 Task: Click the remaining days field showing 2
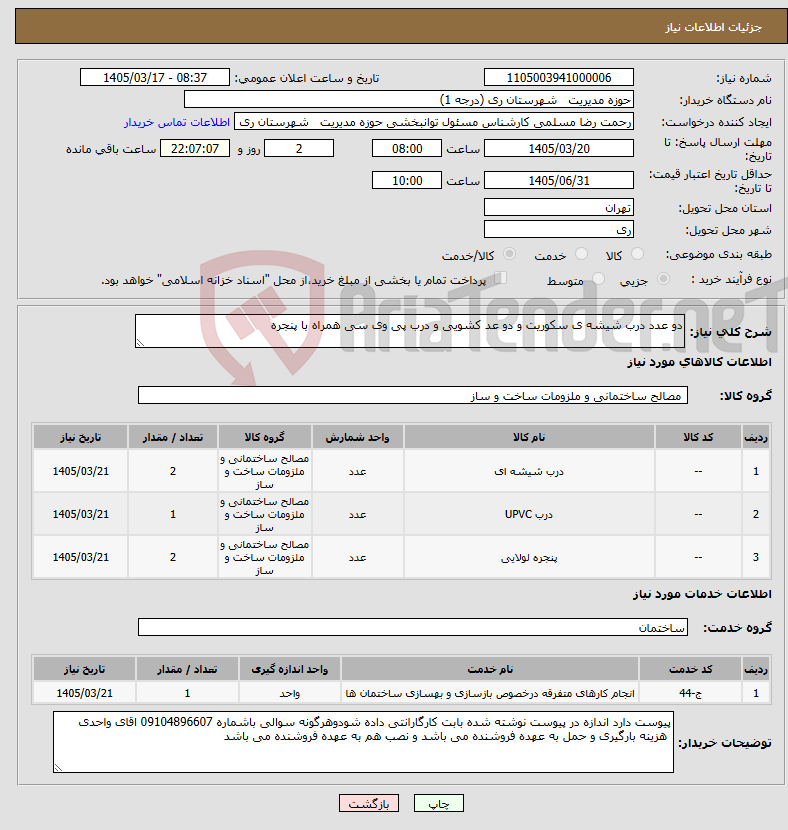point(299,149)
